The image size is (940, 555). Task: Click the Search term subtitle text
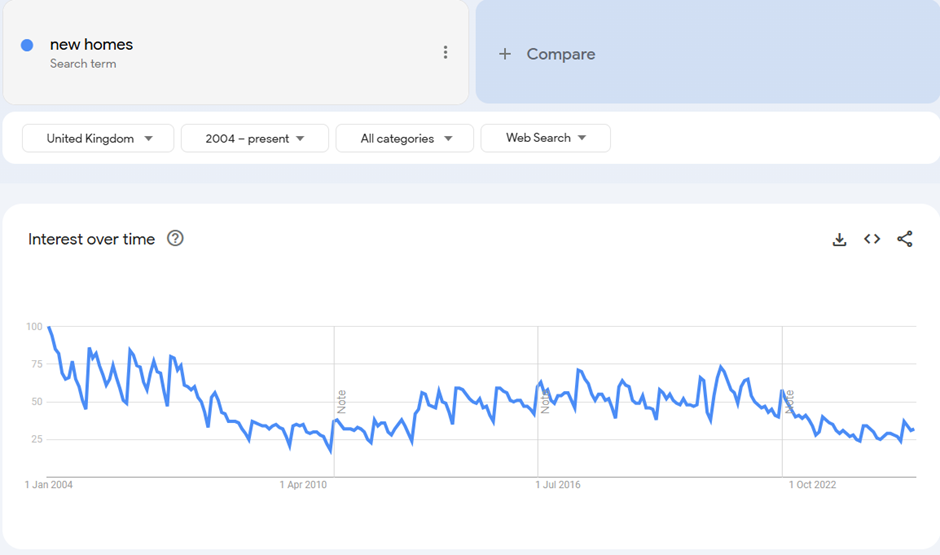pos(83,64)
